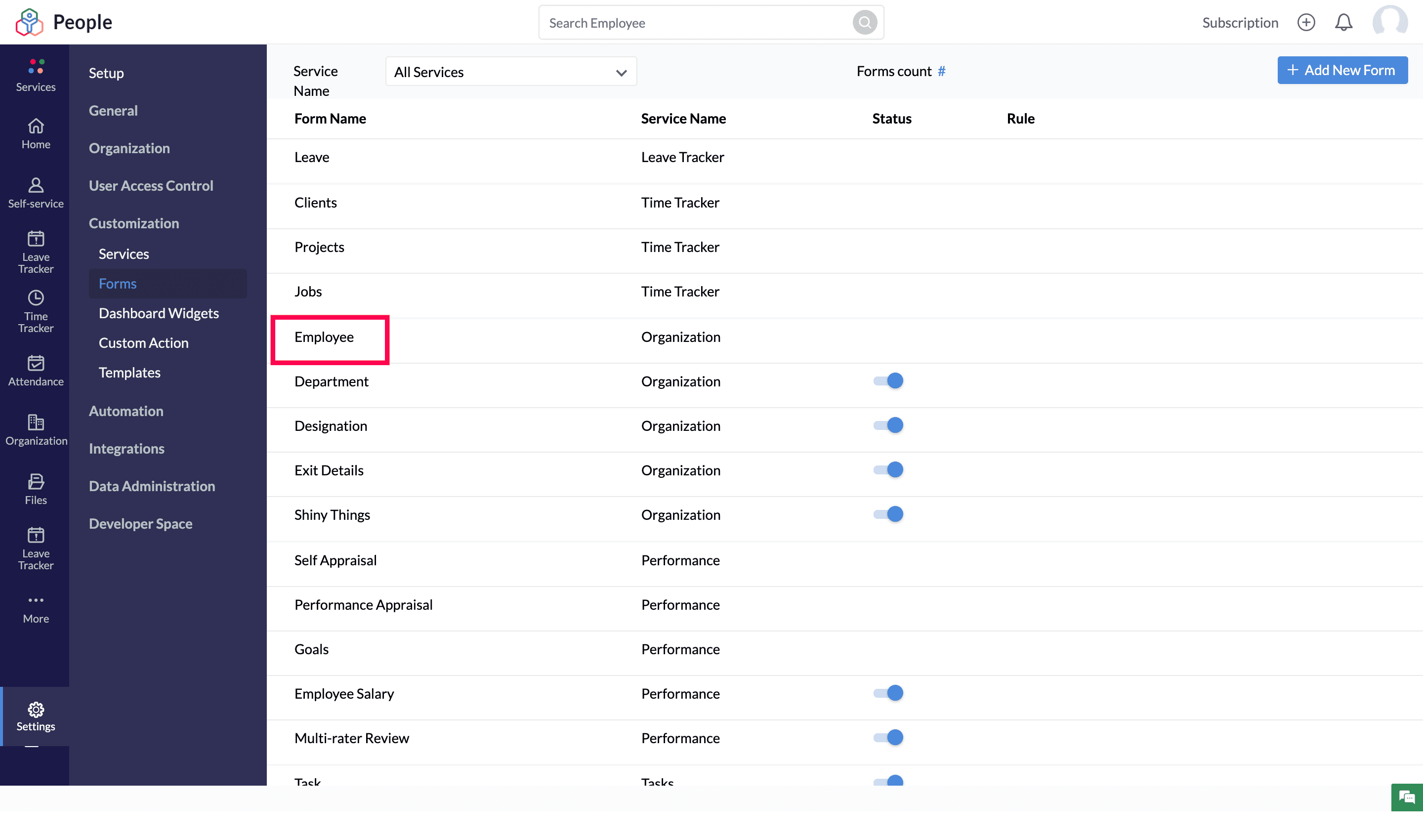This screenshot has height=840, width=1423.
Task: Select Services under Customization
Action: pyautogui.click(x=124, y=253)
